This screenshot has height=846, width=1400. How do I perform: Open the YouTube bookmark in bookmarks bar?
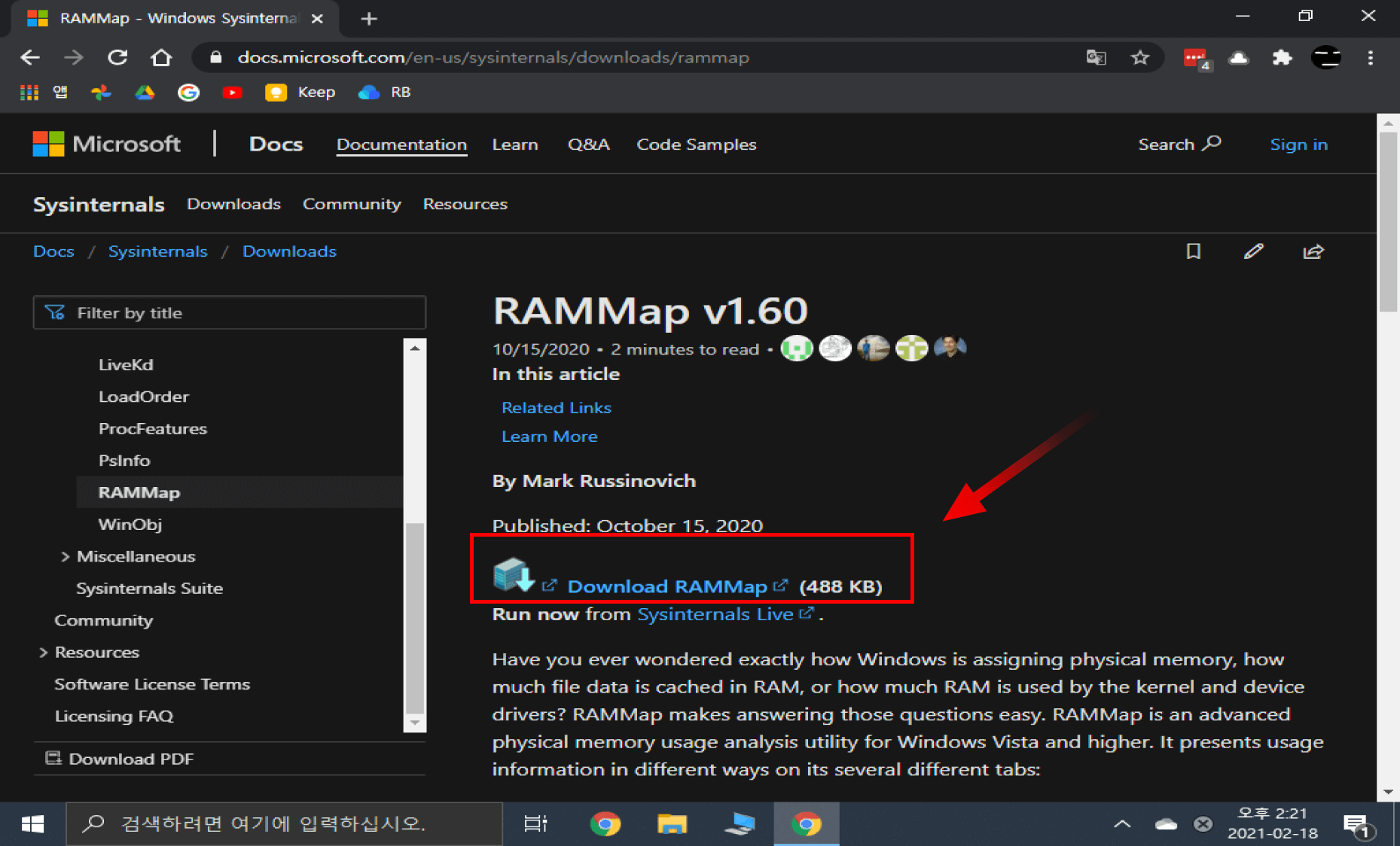pyautogui.click(x=232, y=92)
